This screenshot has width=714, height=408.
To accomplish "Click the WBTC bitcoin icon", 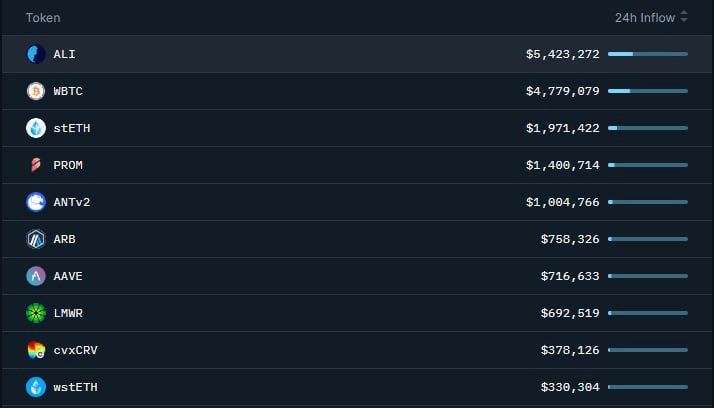I will 36,91.
